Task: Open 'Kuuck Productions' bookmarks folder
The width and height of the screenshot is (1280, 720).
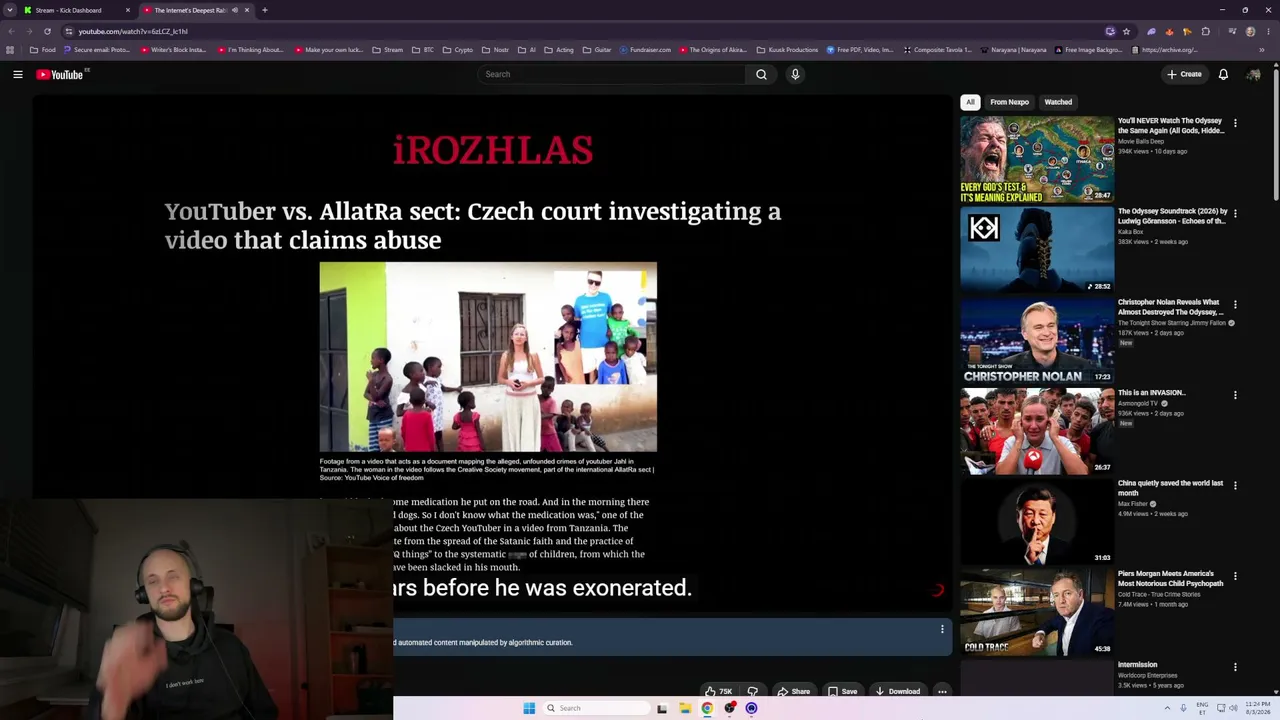Action: pyautogui.click(x=785, y=50)
